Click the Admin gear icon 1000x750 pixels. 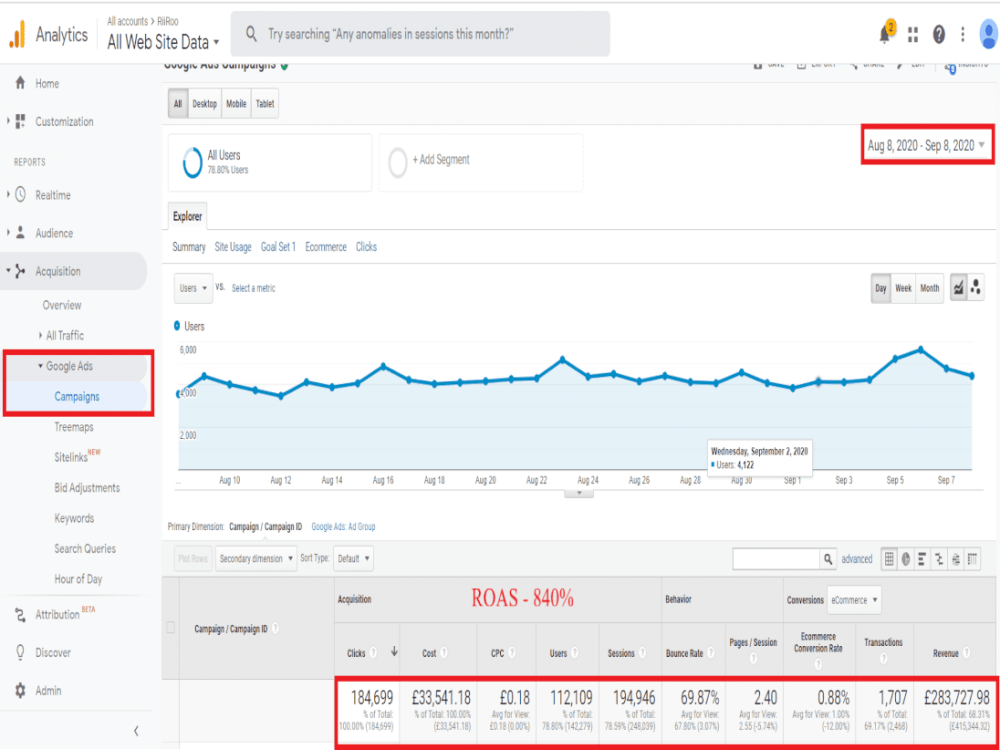tap(20, 691)
